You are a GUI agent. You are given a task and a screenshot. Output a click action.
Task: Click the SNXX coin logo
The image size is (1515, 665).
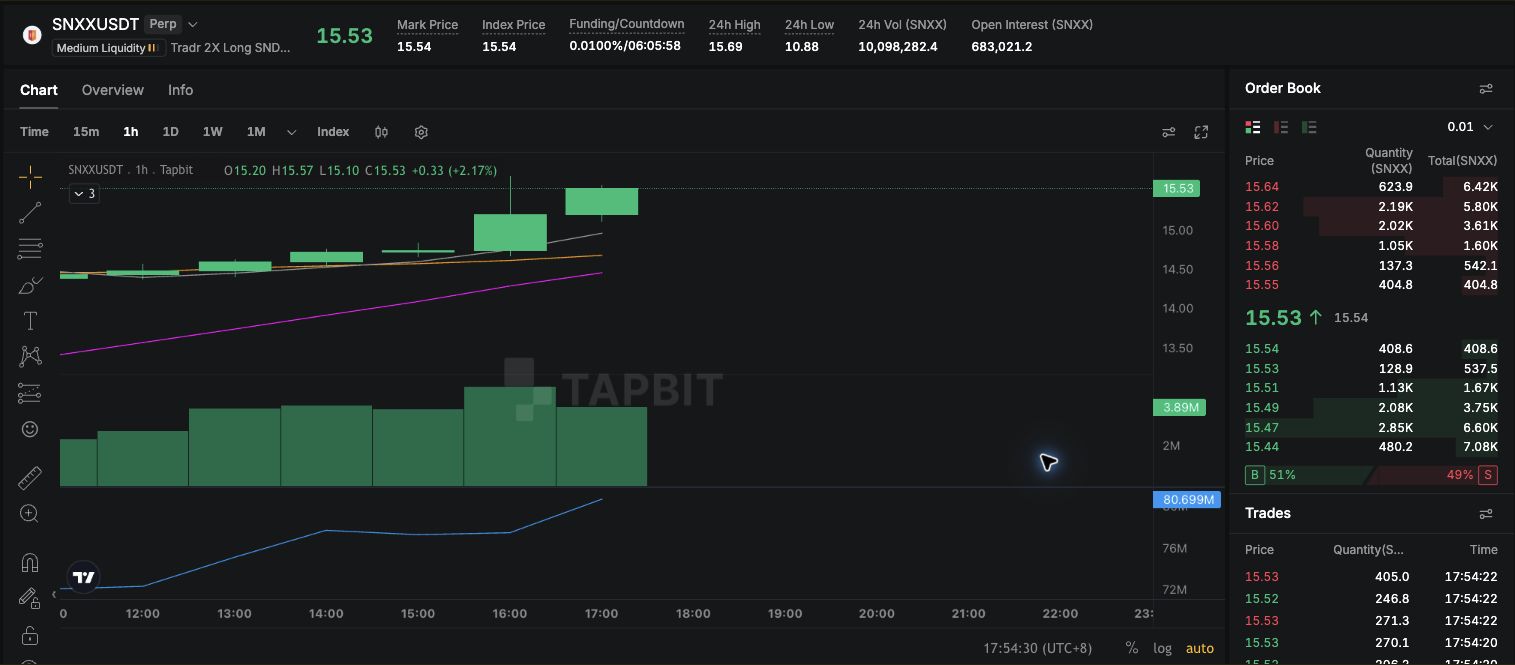tap(32, 35)
